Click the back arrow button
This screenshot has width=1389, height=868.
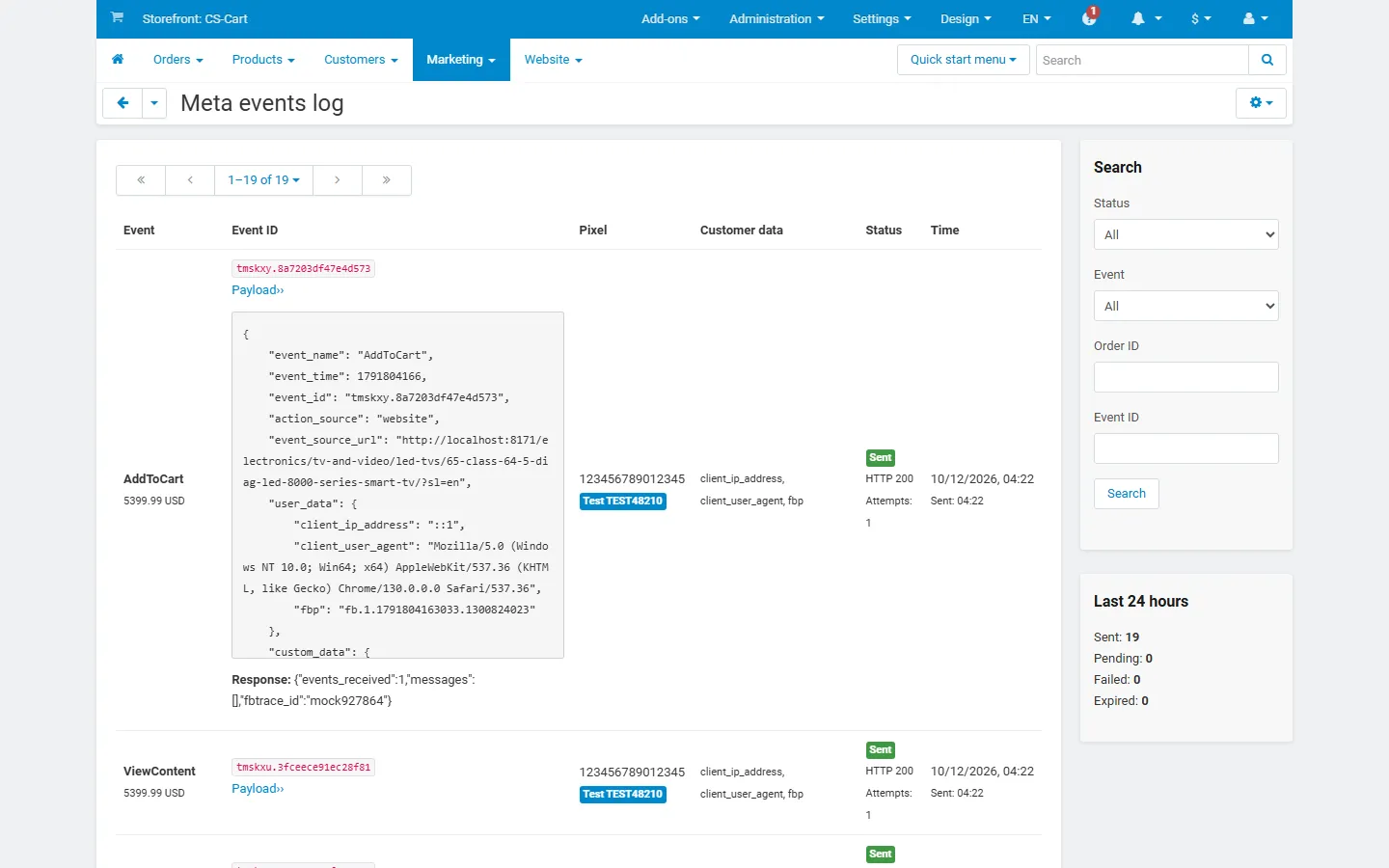(x=123, y=103)
